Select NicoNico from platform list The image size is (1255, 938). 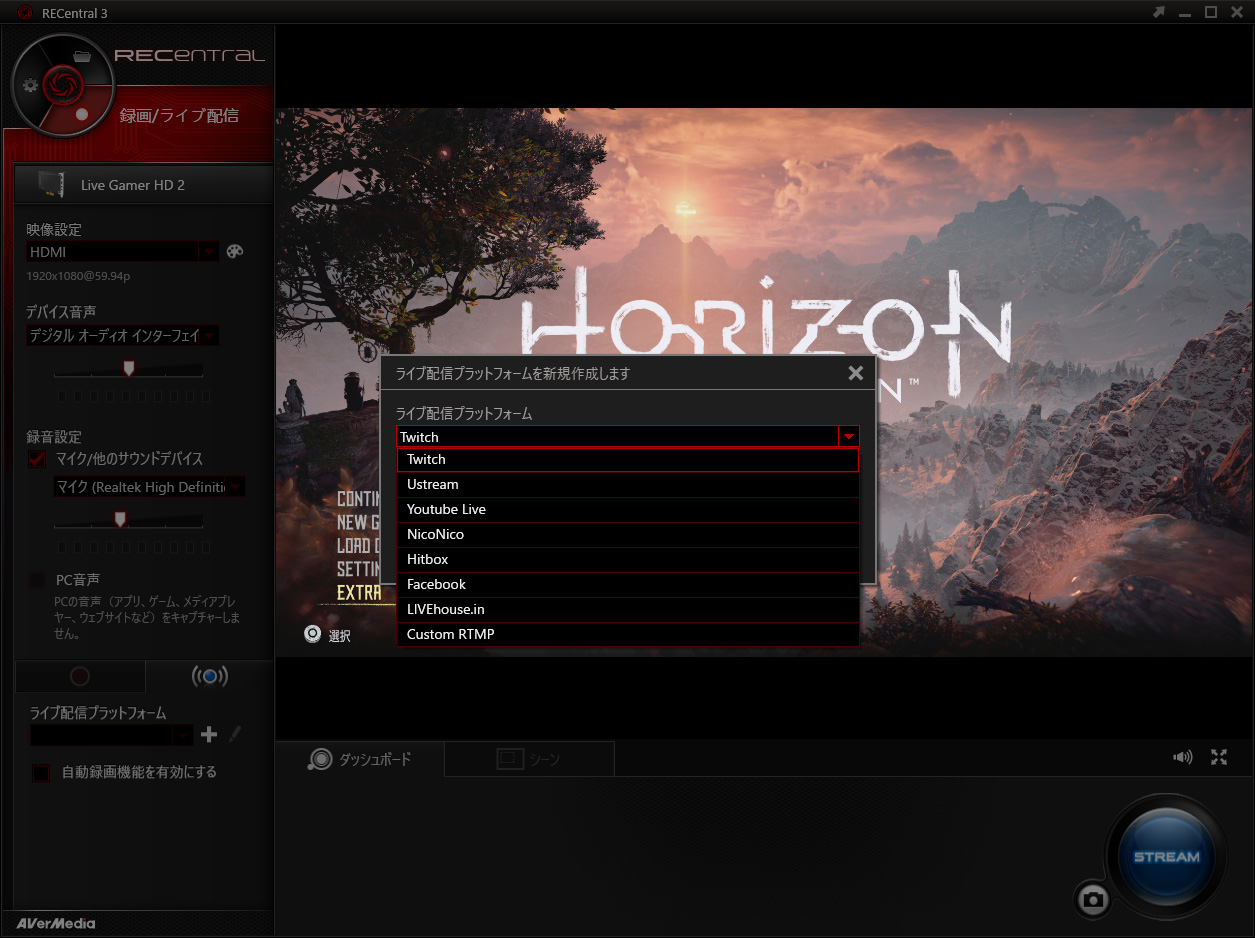(628, 535)
